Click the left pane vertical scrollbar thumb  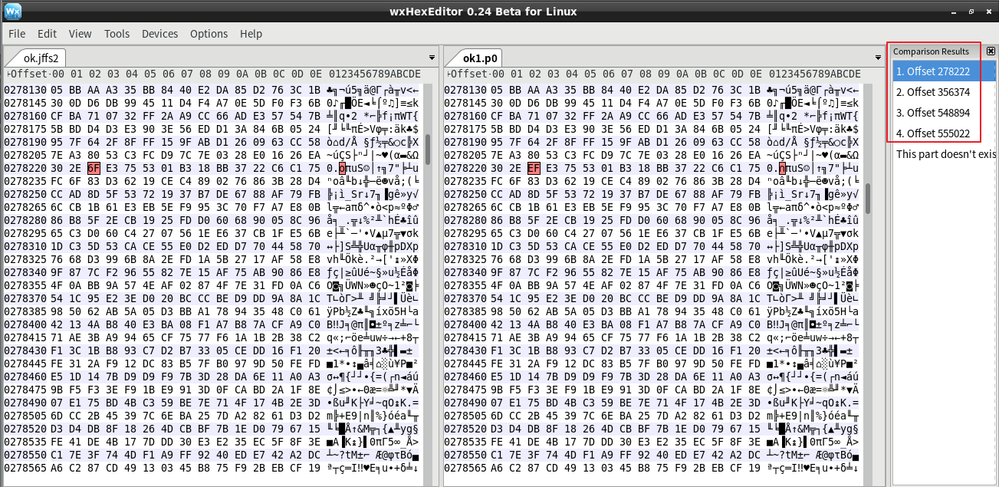point(428,147)
